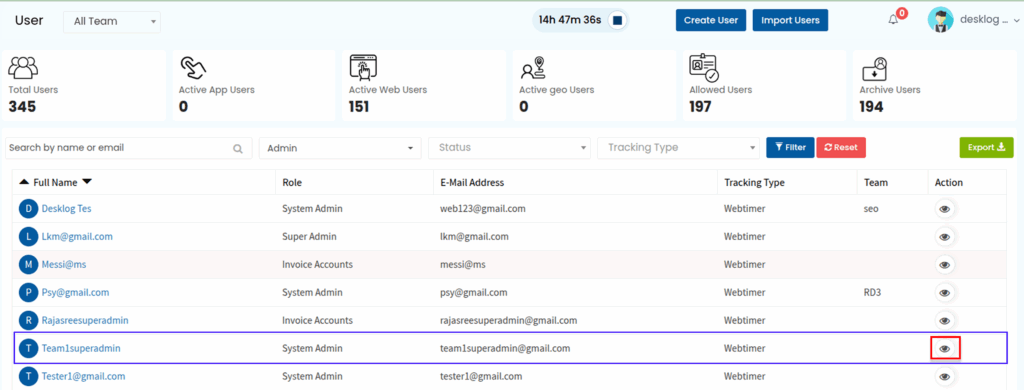
Task: Open Messi@ms user link
Action: [x=64, y=265]
